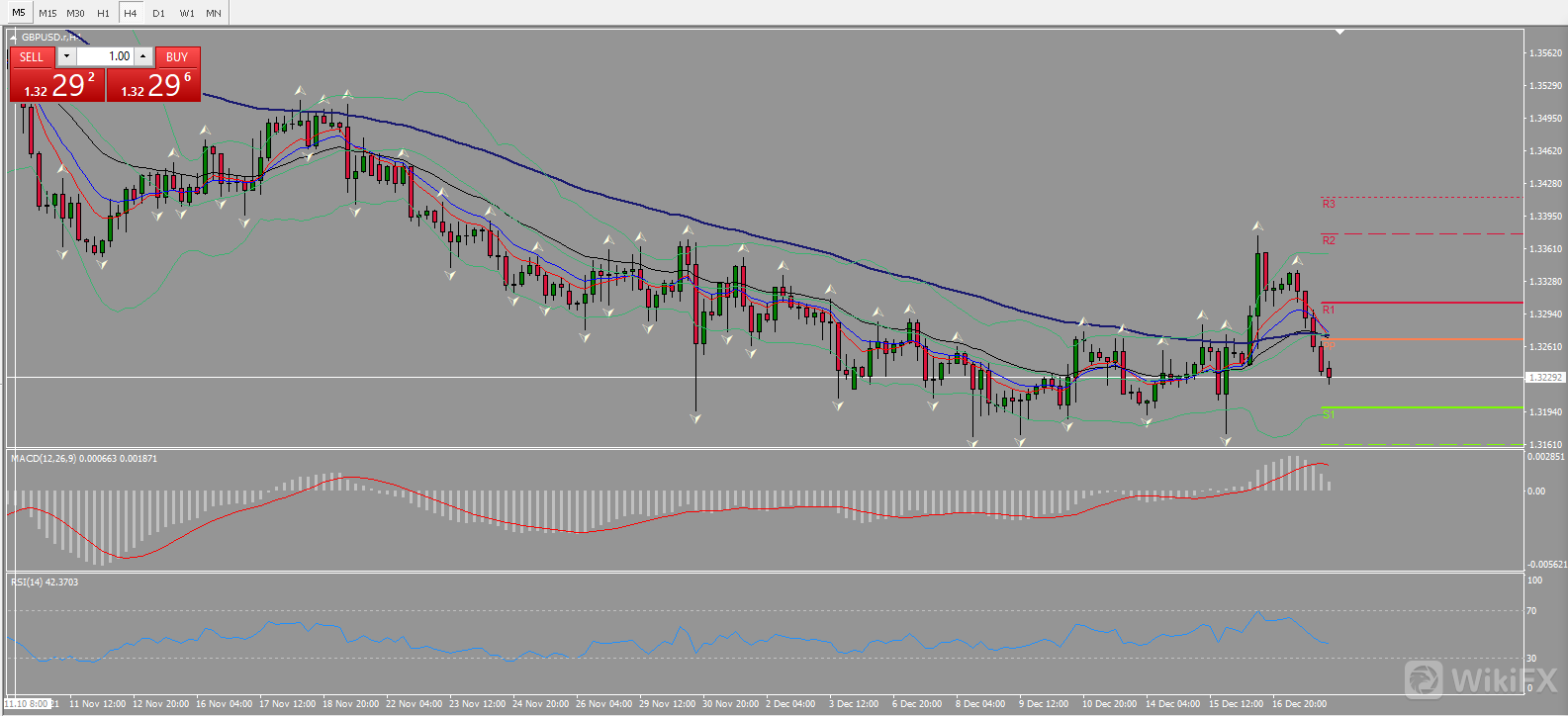Viewport: 1568px width, 716px height.
Task: Click the current price label 1.32292
Action: coord(1544,378)
